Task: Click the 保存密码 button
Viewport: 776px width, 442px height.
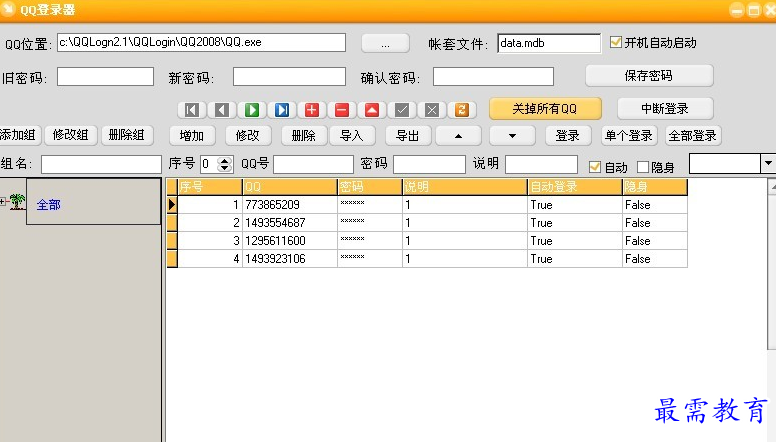Action: tap(649, 76)
